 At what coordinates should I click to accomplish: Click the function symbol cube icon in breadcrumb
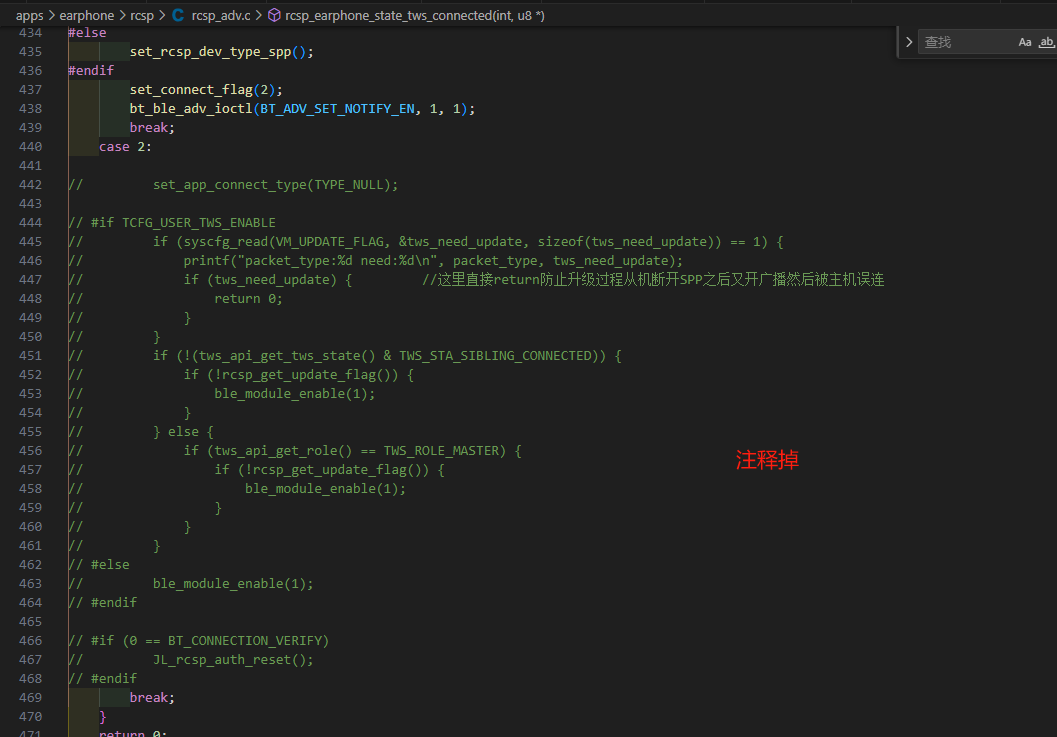pos(274,15)
